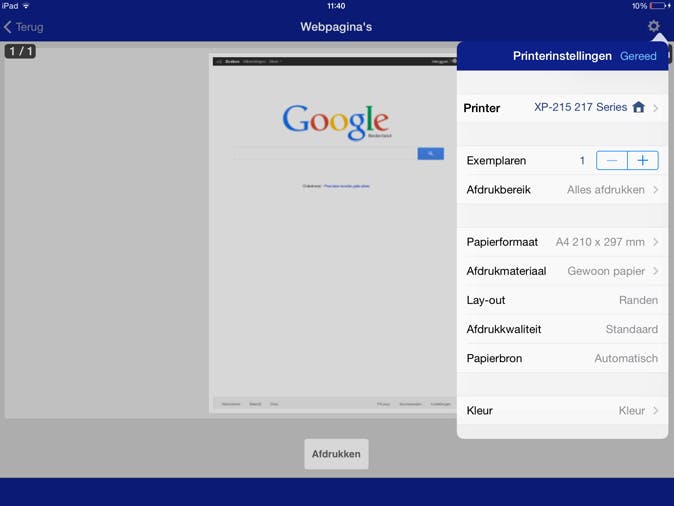The width and height of the screenshot is (674, 506).
Task: Click the Exemplaren count value 1
Action: tap(582, 161)
